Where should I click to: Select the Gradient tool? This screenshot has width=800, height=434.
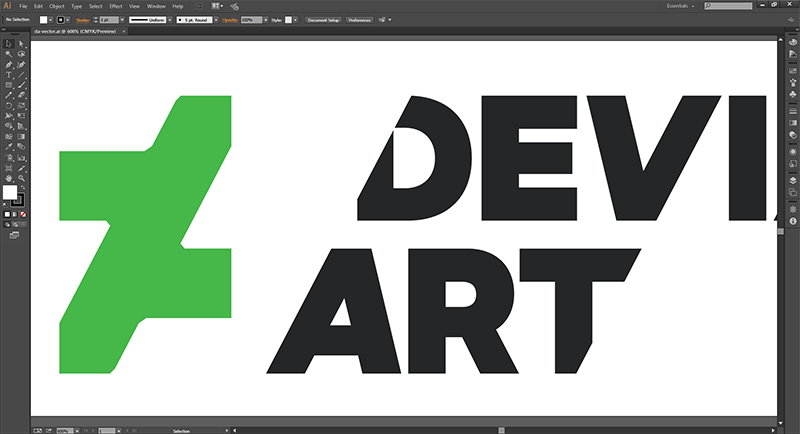21,137
